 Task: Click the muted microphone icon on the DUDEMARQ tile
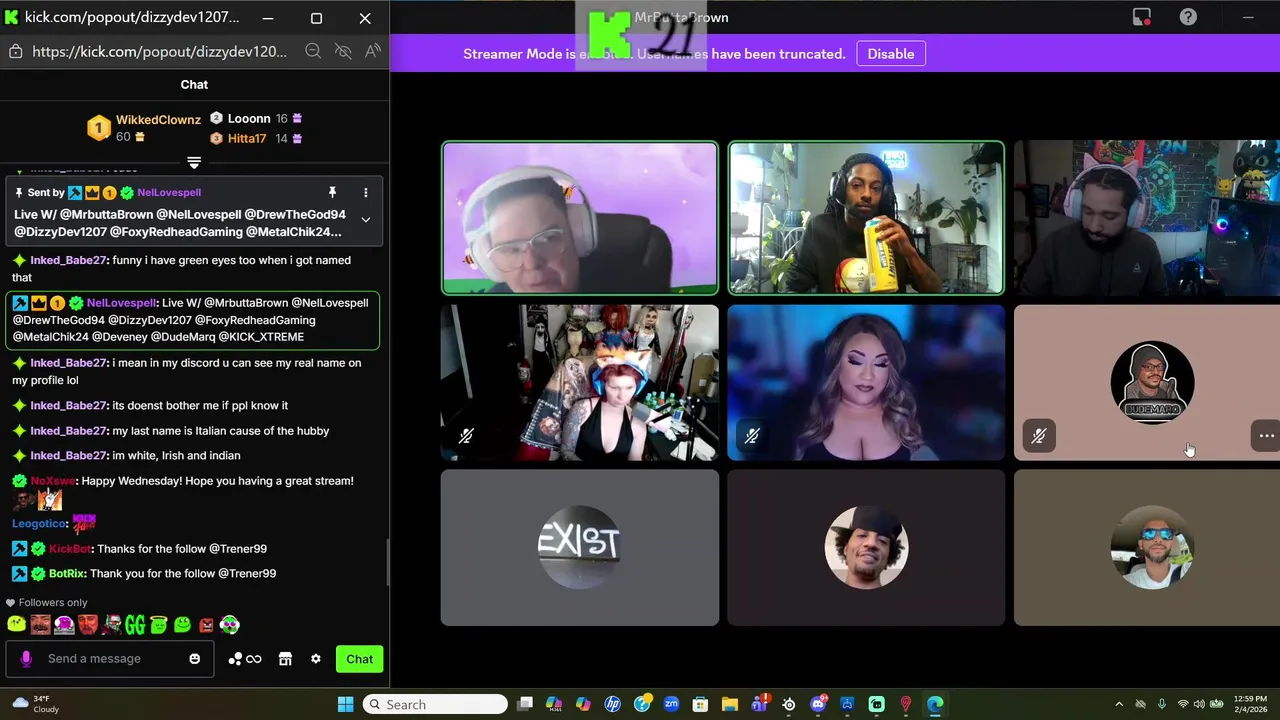coord(1038,436)
